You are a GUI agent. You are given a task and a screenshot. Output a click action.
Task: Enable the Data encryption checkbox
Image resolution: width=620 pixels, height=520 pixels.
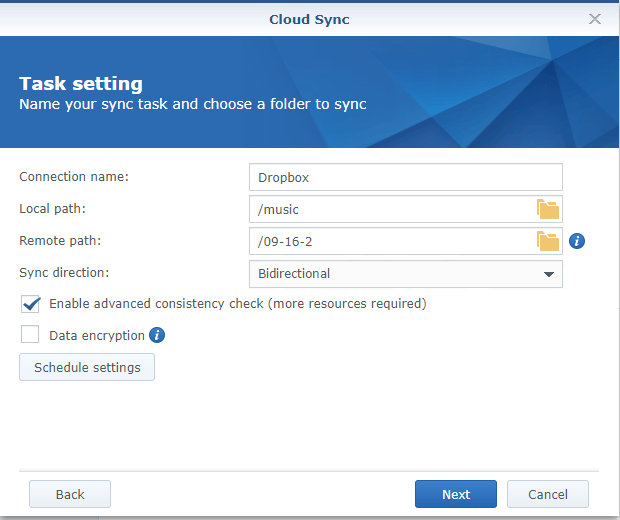tap(30, 335)
